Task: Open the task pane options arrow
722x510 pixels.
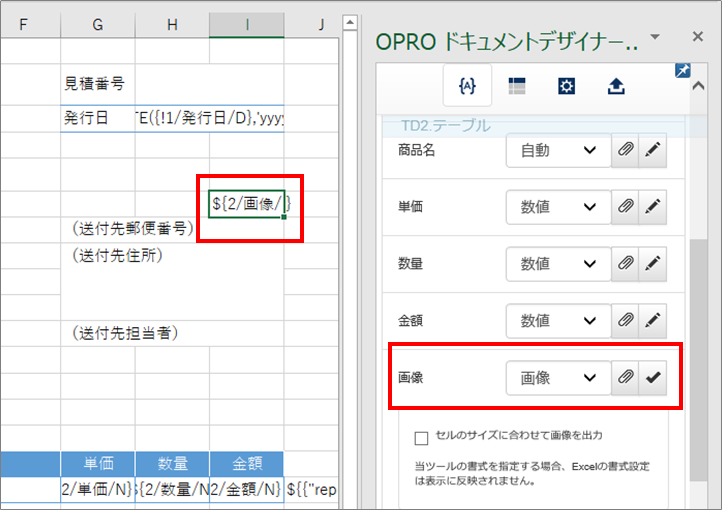Action: point(655,37)
